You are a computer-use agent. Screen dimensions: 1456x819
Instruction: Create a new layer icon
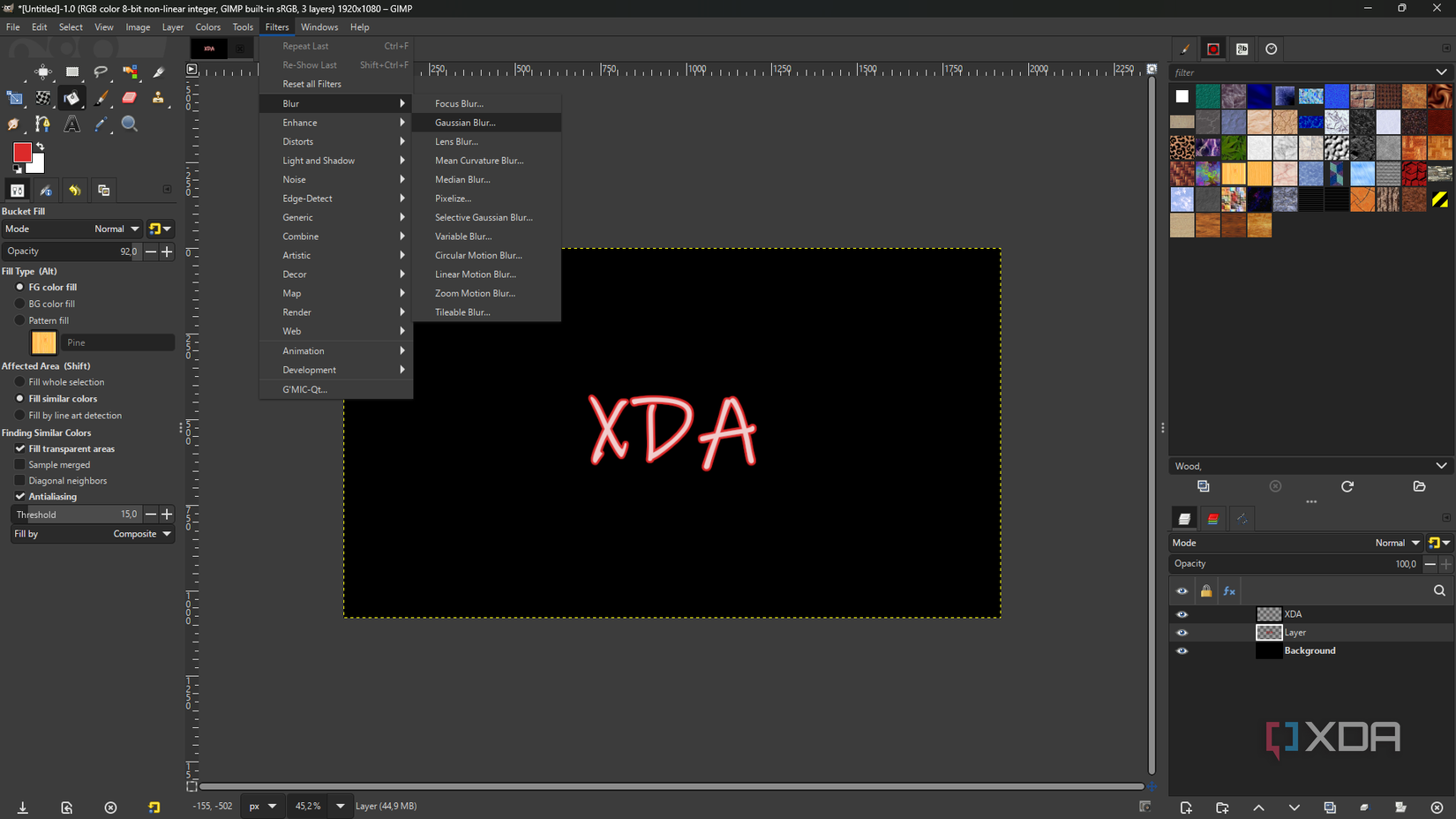[x=1186, y=808]
